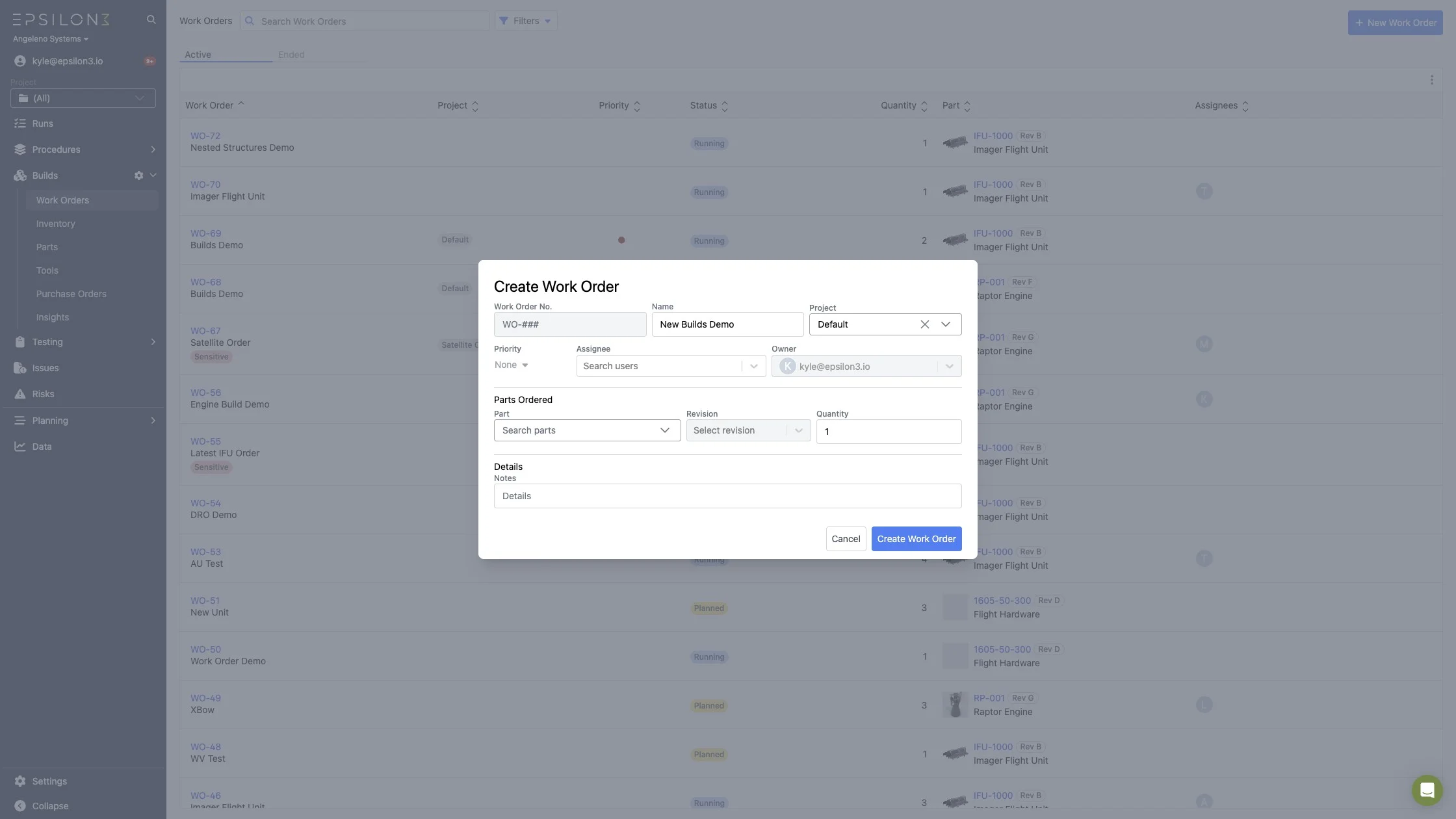
Task: Click the Create Work Order button
Action: 916,539
